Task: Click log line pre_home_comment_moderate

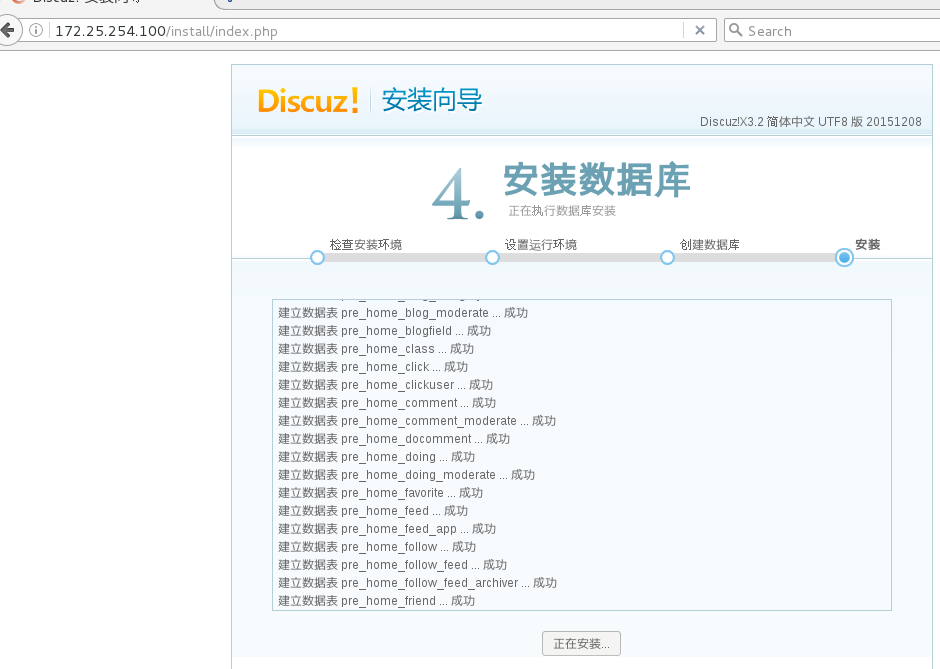Action: [x=417, y=421]
